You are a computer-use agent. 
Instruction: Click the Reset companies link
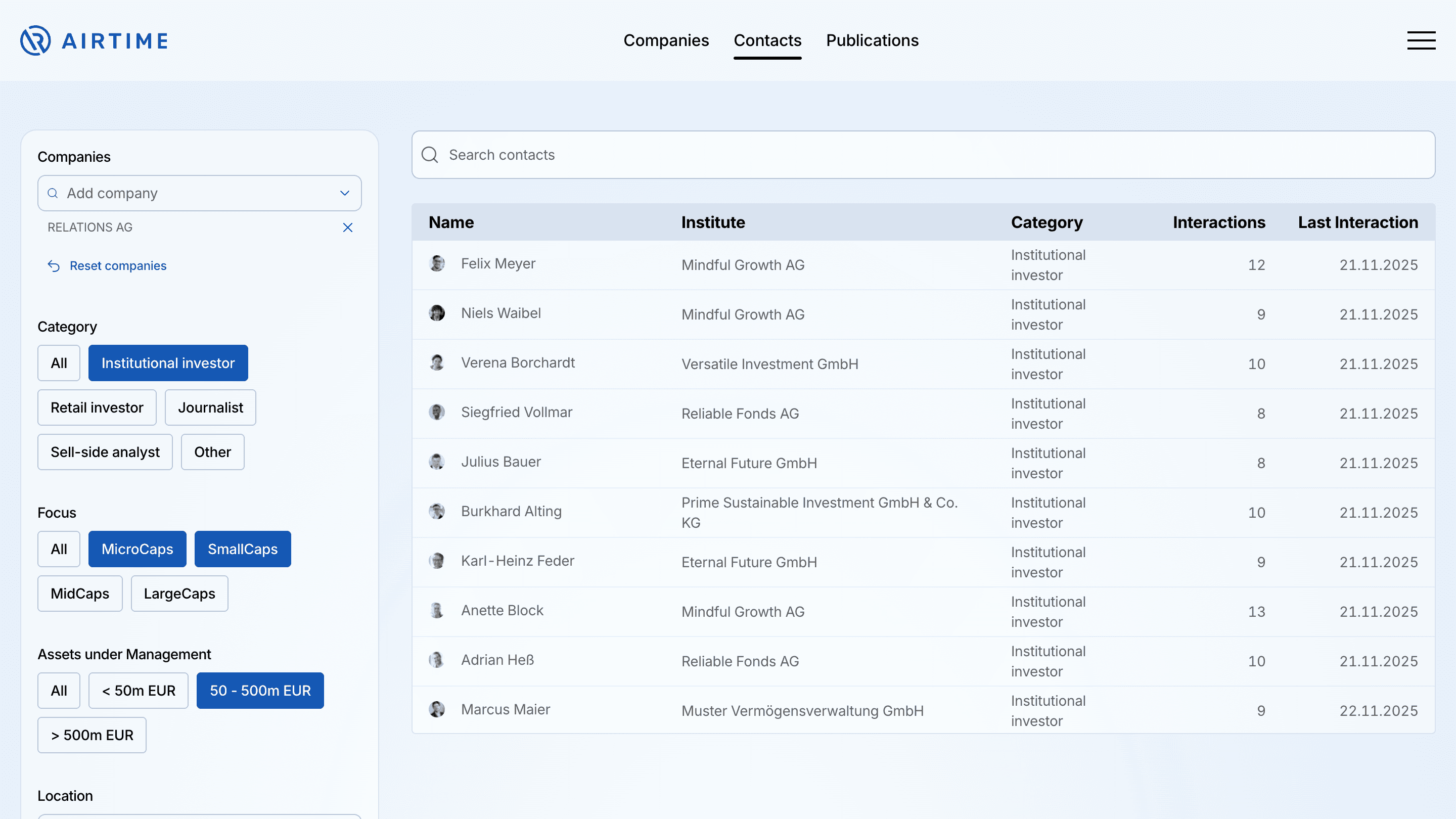click(118, 265)
